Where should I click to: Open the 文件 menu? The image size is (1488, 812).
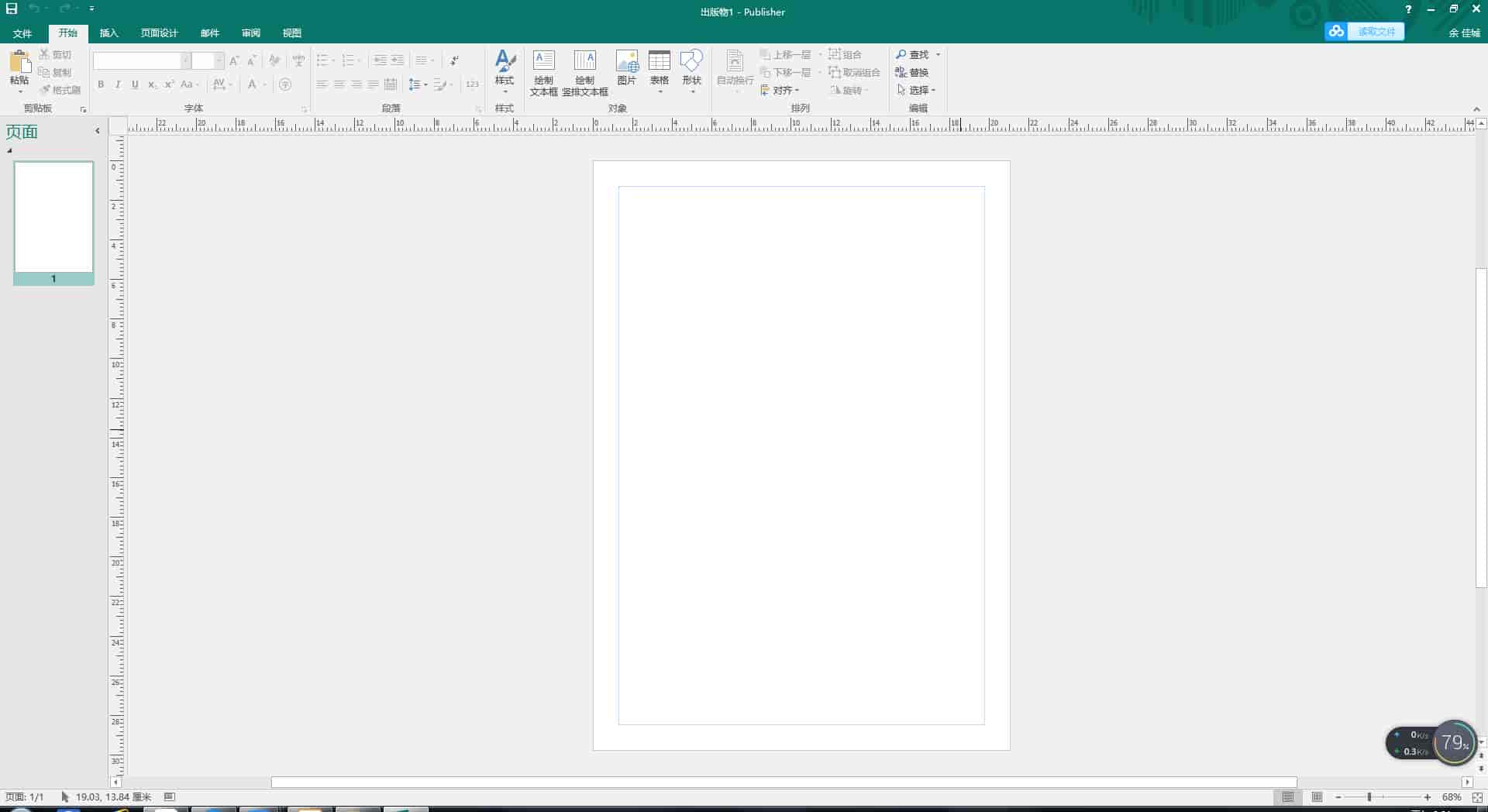tap(22, 33)
